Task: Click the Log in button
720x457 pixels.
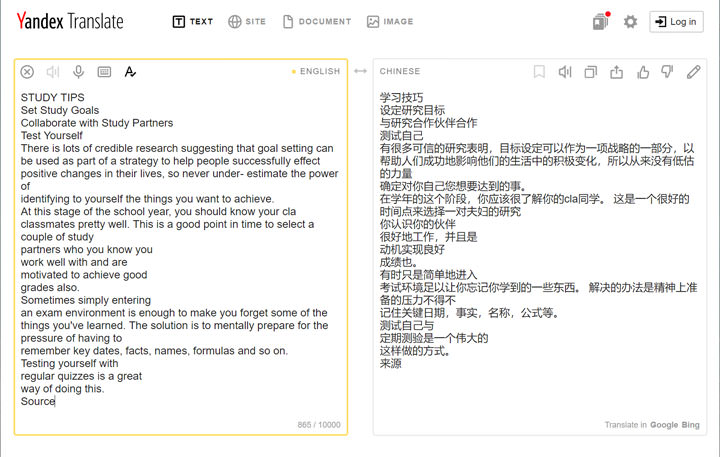Action: (676, 22)
